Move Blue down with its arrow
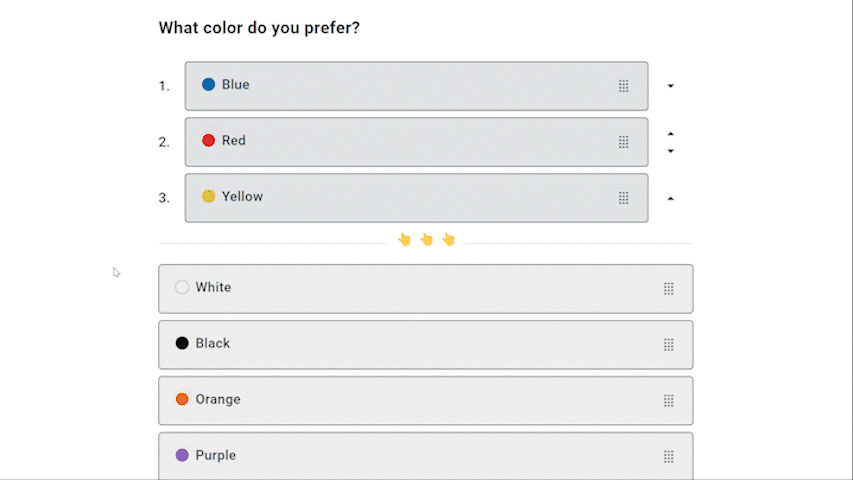Screen dimensions: 853x480 click(671, 86)
